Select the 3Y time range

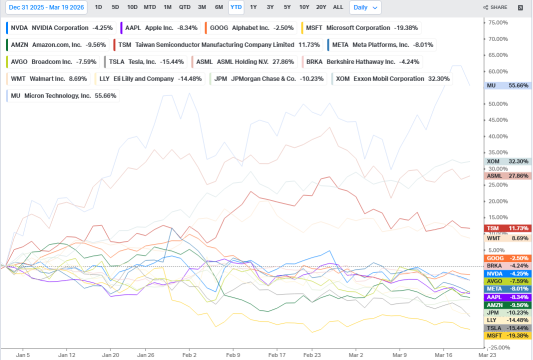pos(270,7)
